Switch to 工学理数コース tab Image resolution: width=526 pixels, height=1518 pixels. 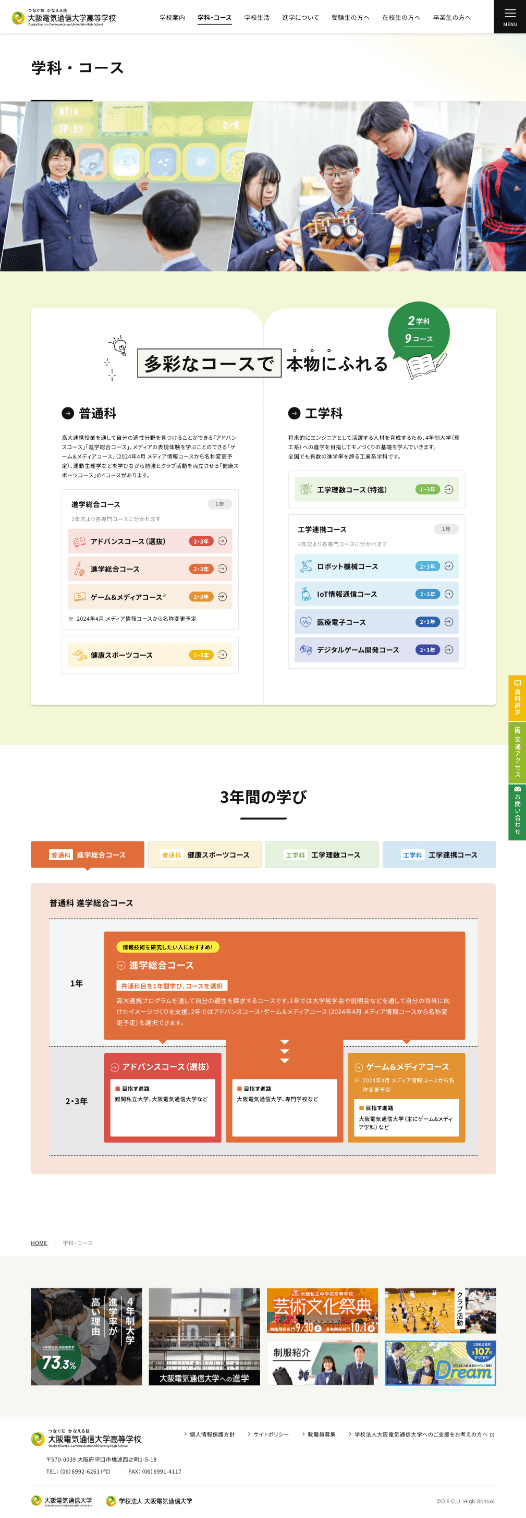[x=322, y=855]
